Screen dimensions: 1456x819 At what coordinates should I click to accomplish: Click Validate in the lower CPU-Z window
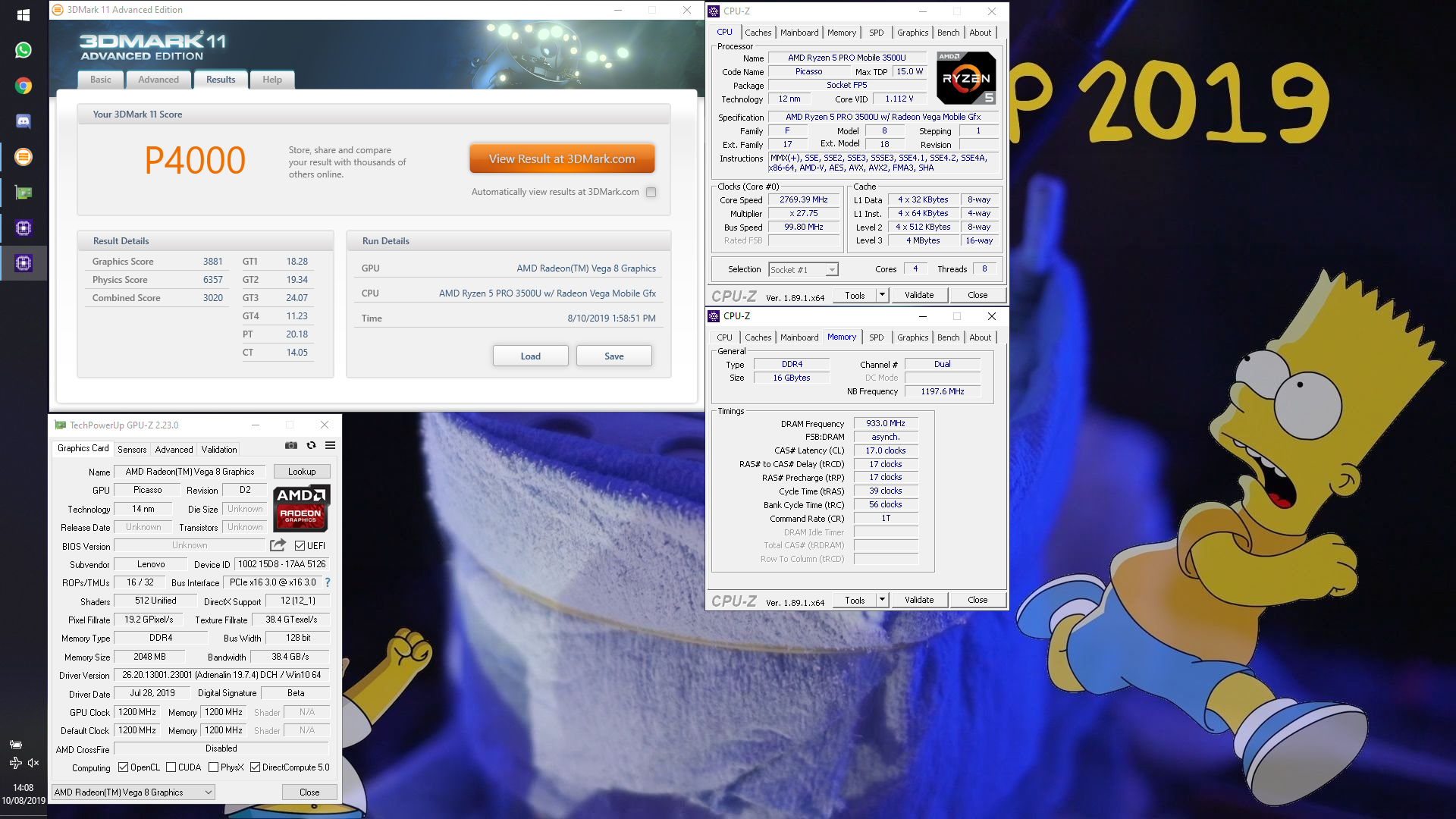pos(919,600)
